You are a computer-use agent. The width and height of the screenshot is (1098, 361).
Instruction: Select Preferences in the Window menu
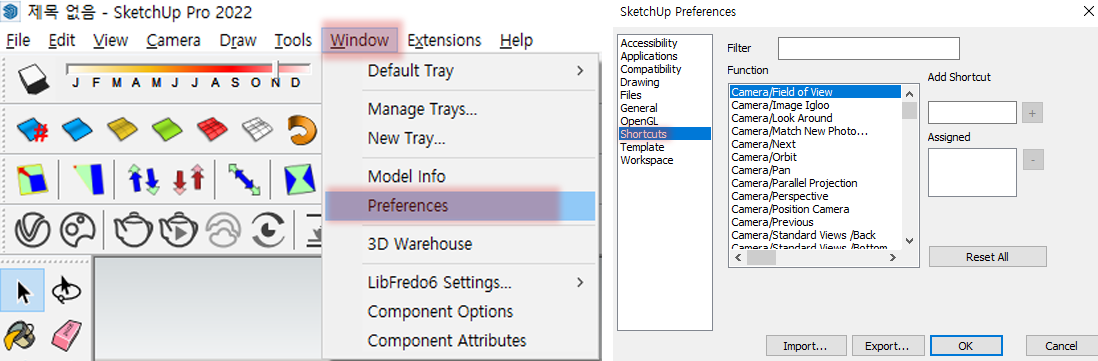pyautogui.click(x=460, y=206)
